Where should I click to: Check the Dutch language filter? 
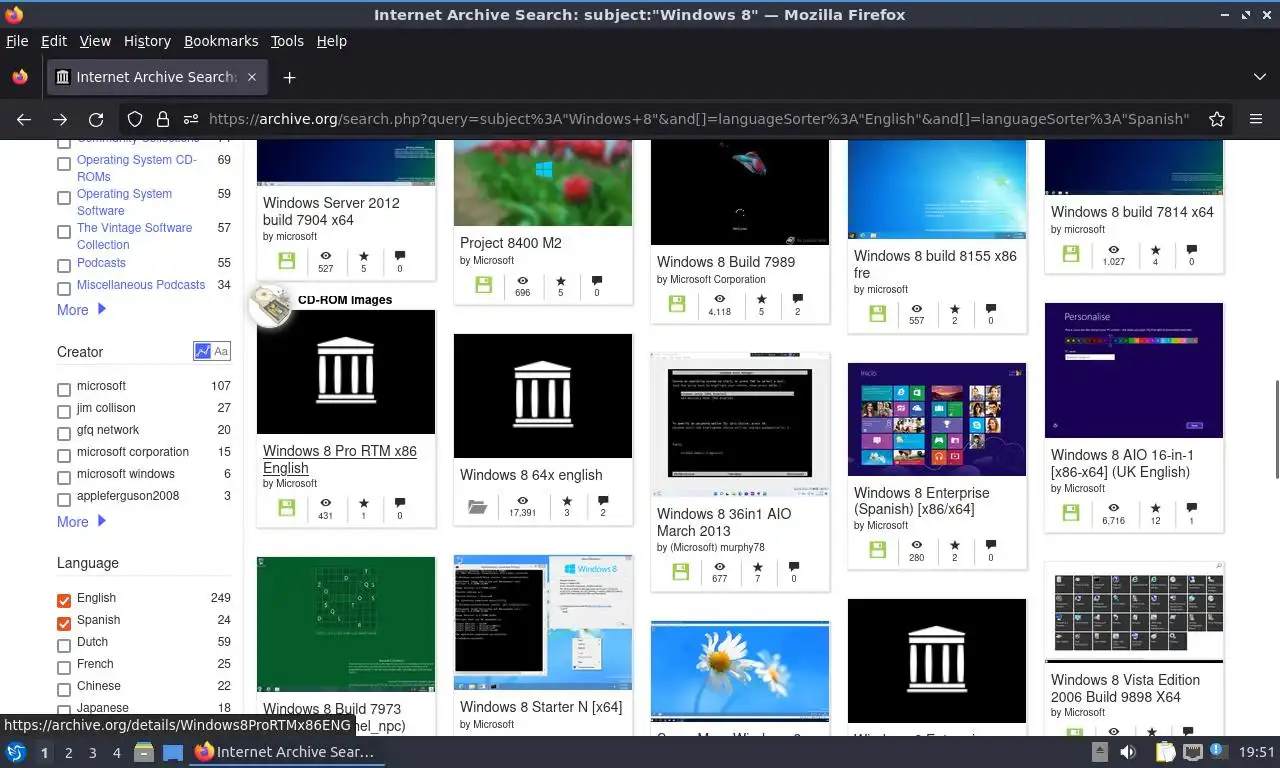coord(64,645)
